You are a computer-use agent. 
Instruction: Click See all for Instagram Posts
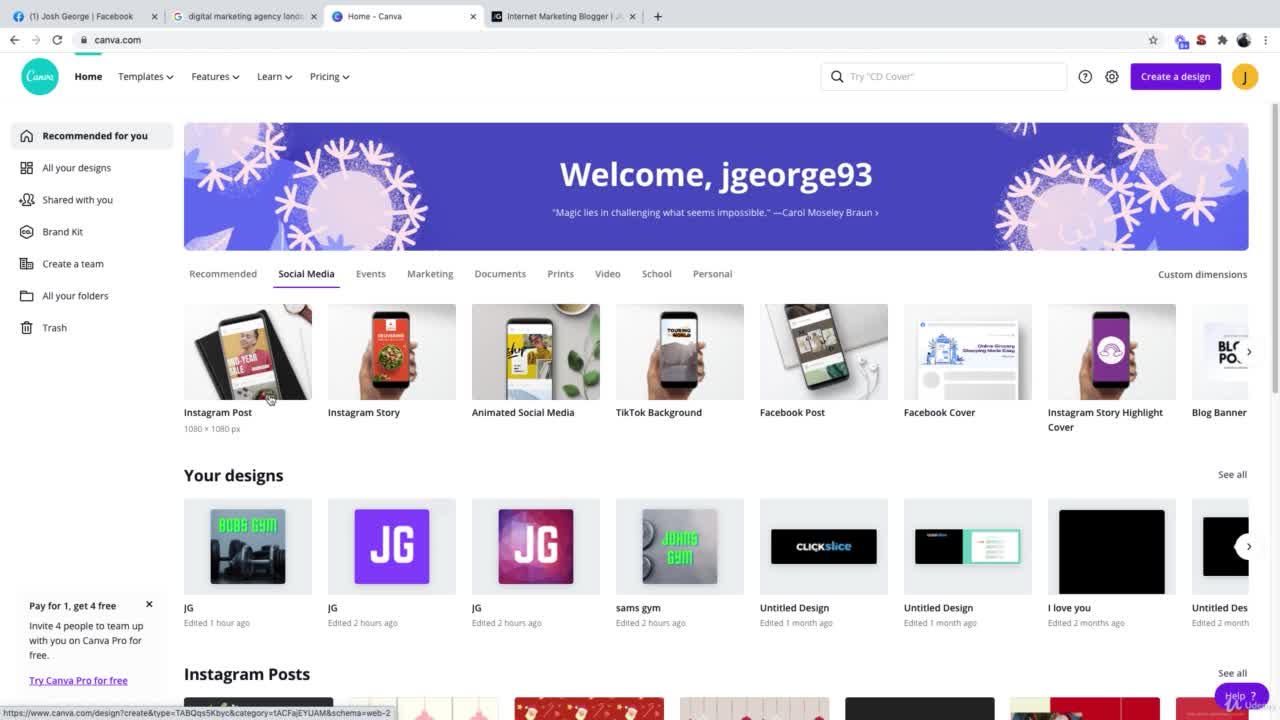pos(1232,674)
